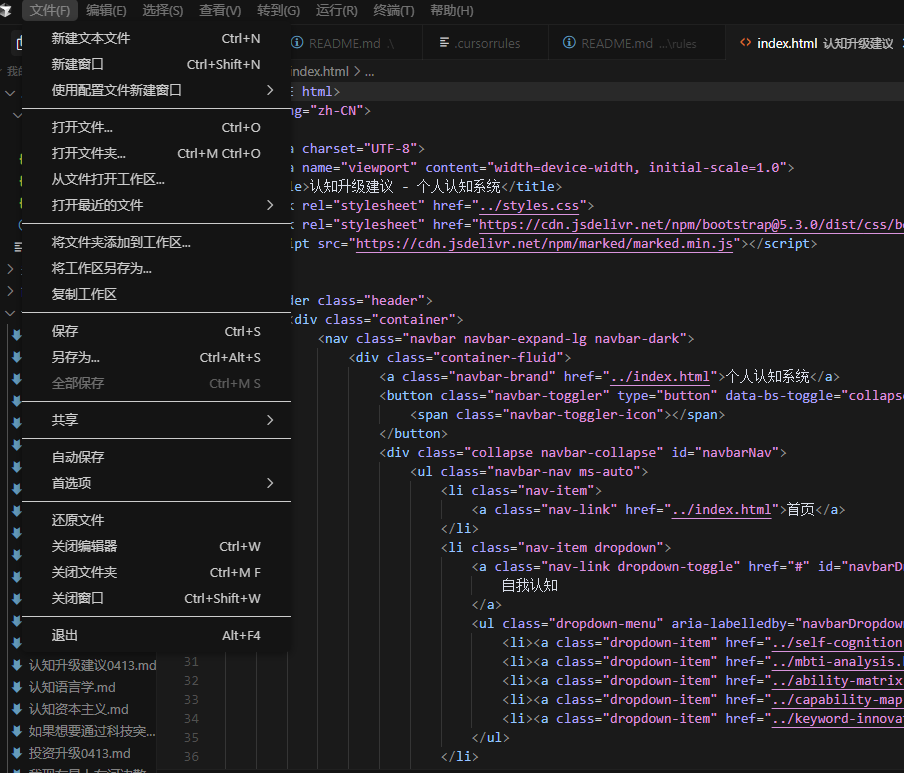
Task: Click the file icon on .cursorrules tab
Action: [445, 42]
